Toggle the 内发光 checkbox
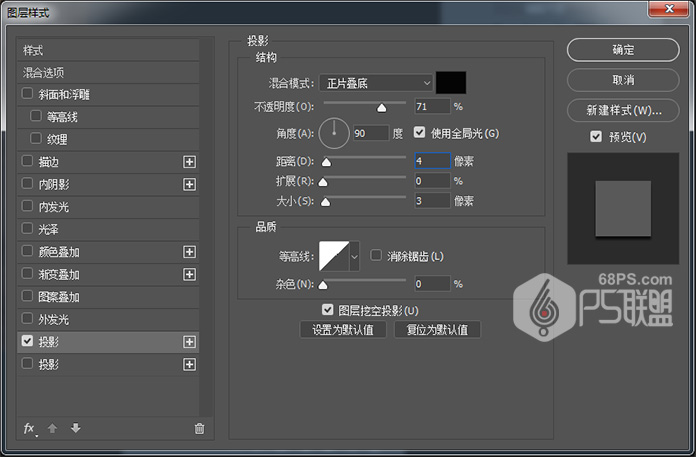The image size is (696, 457). point(27,205)
